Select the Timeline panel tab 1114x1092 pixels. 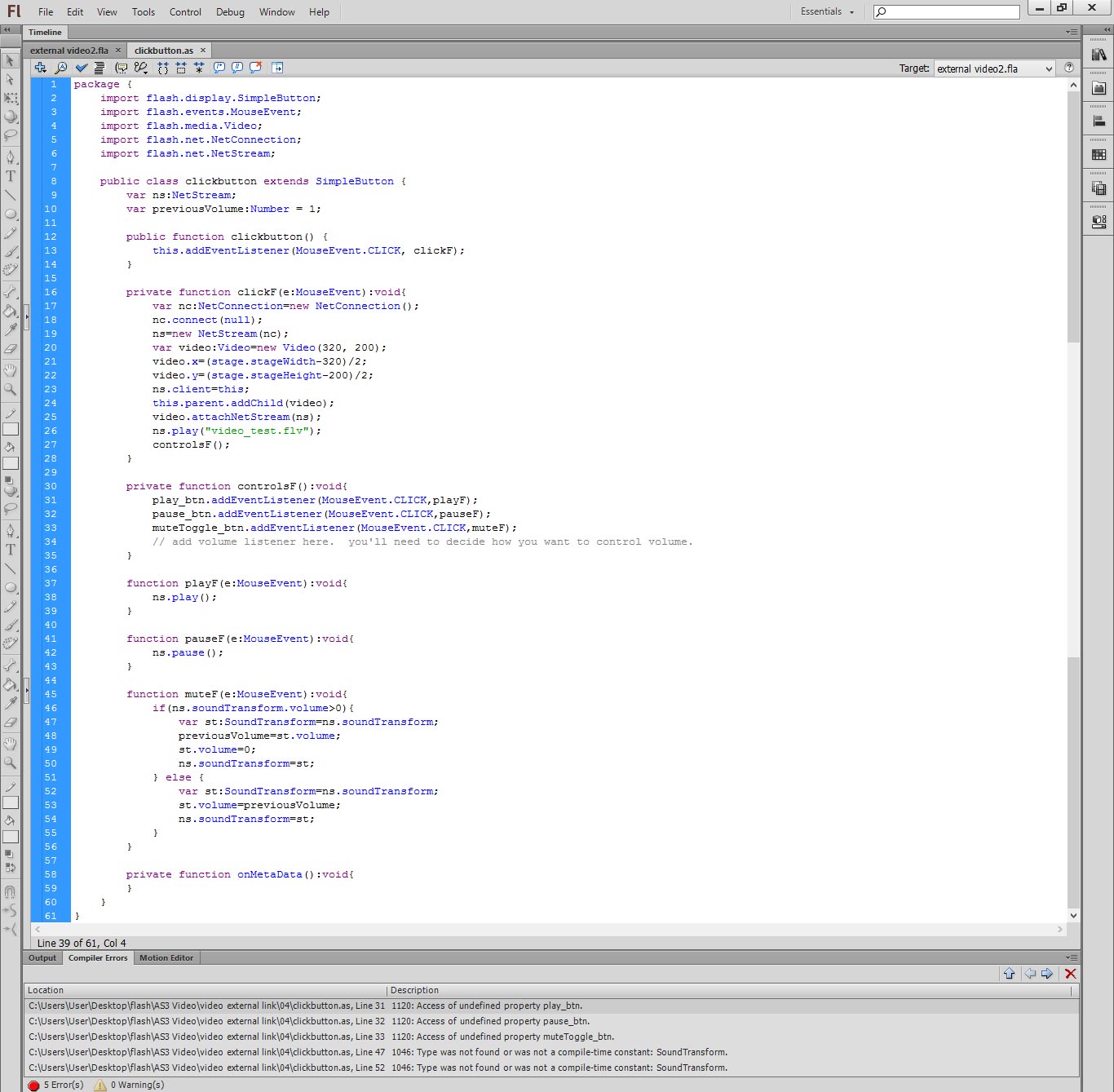click(x=45, y=33)
